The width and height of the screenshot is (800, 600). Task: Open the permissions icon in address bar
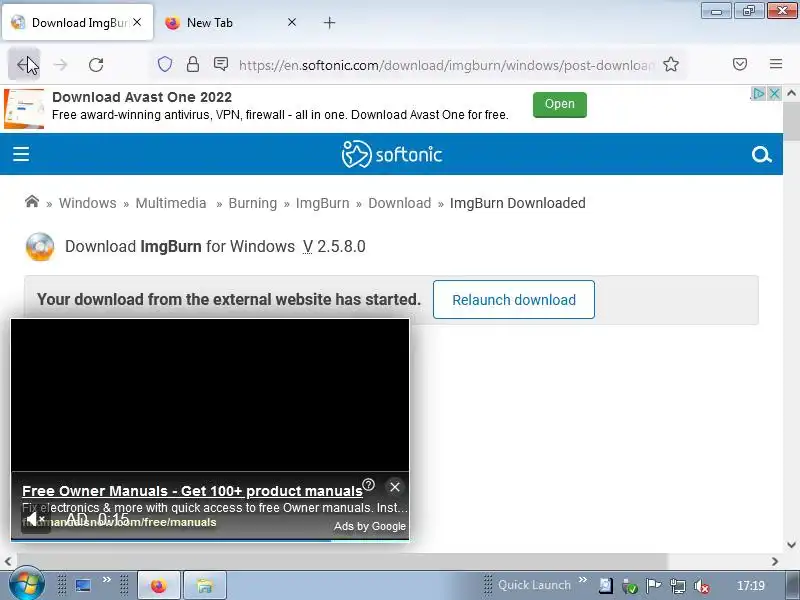[x=221, y=64]
